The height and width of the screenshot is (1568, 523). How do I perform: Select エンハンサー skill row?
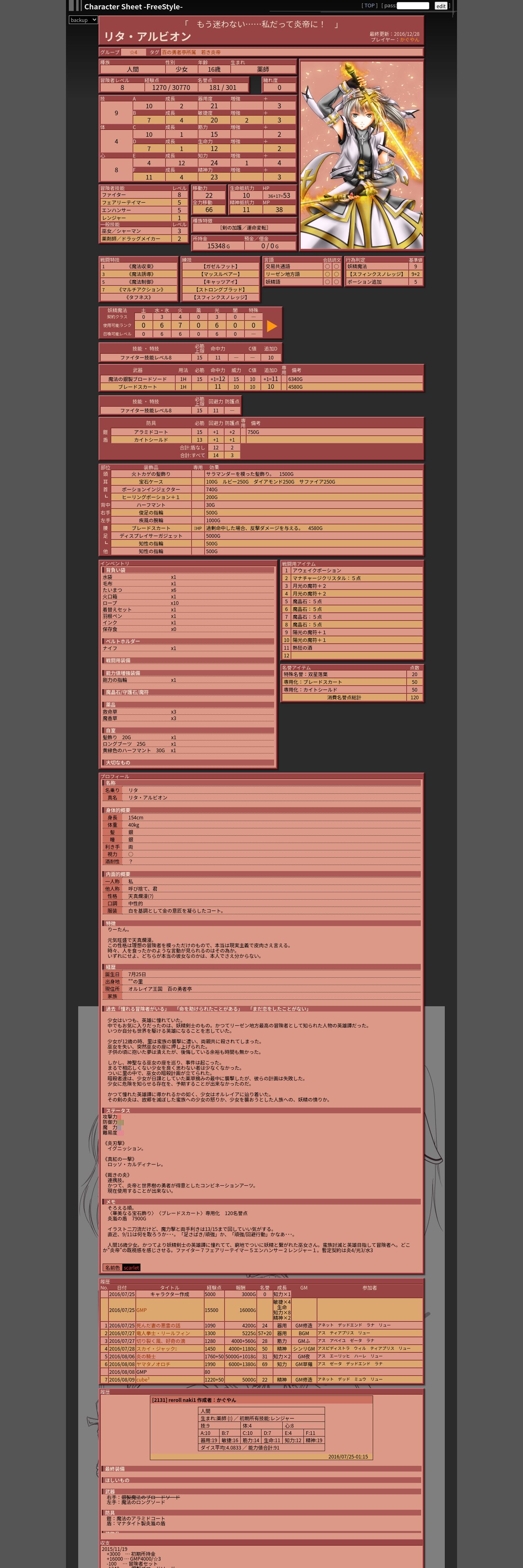[144, 210]
